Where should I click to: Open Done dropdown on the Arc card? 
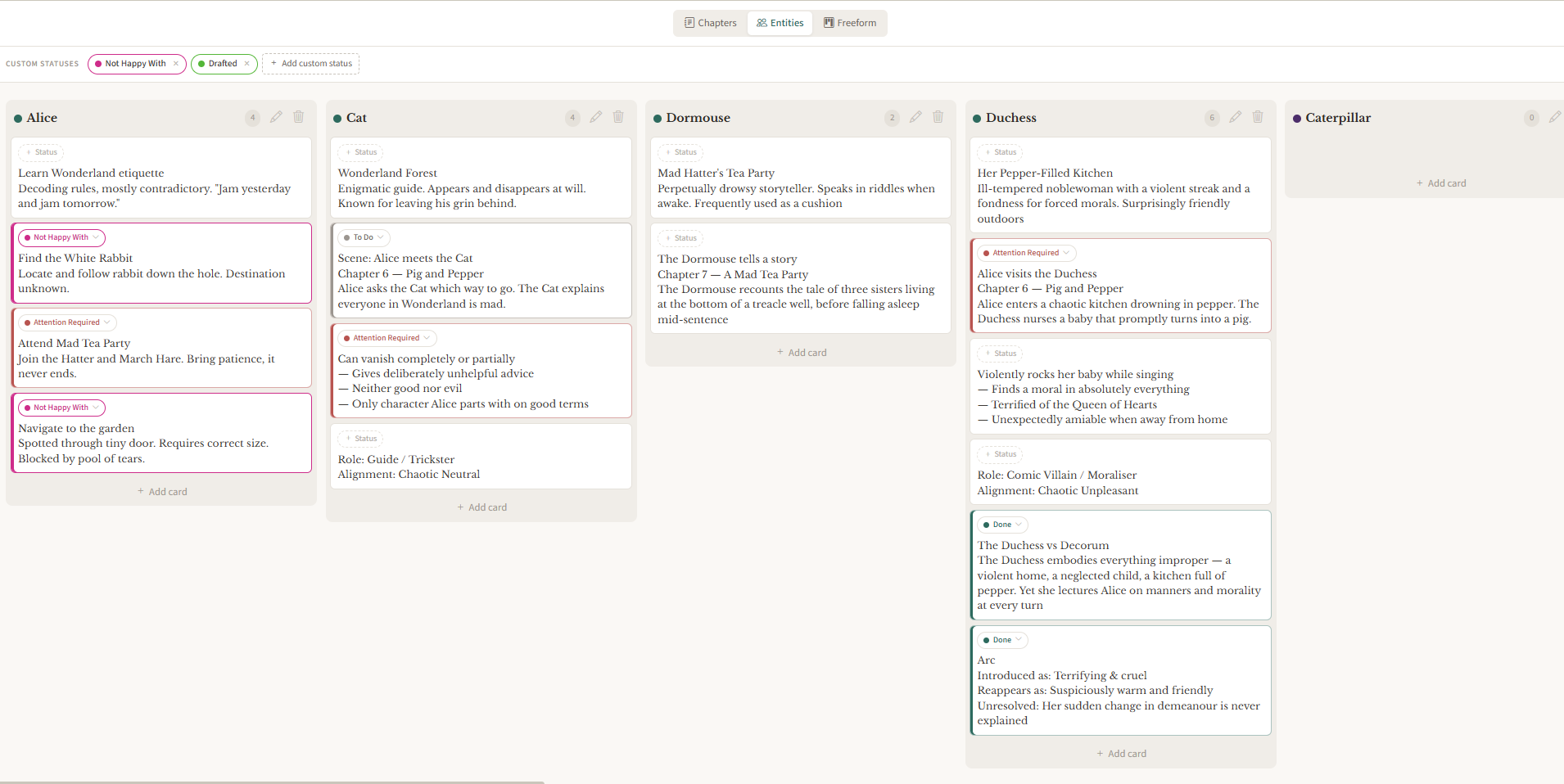1002,640
